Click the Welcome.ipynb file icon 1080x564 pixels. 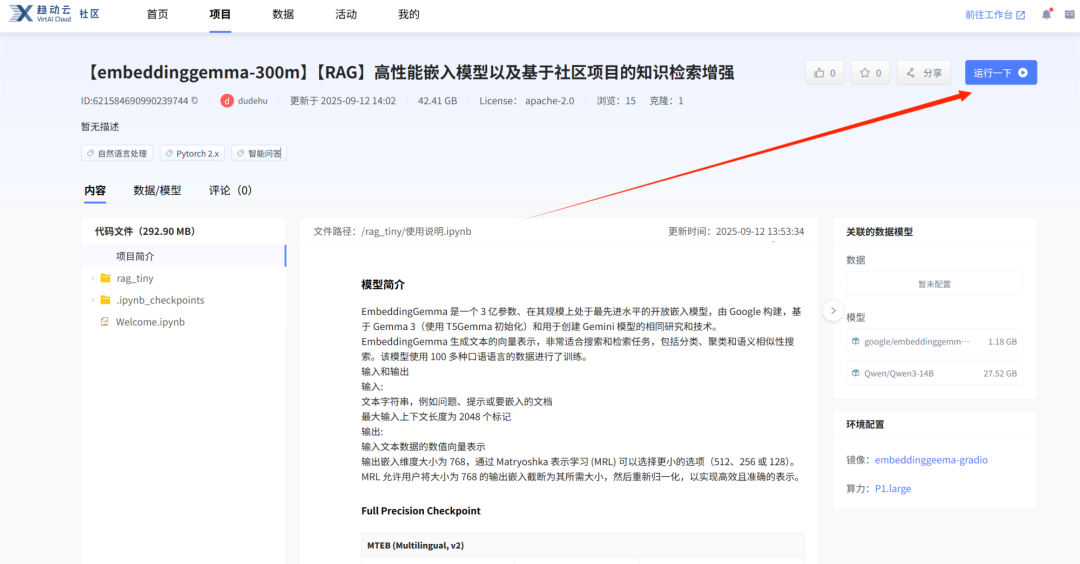pyautogui.click(x=105, y=322)
